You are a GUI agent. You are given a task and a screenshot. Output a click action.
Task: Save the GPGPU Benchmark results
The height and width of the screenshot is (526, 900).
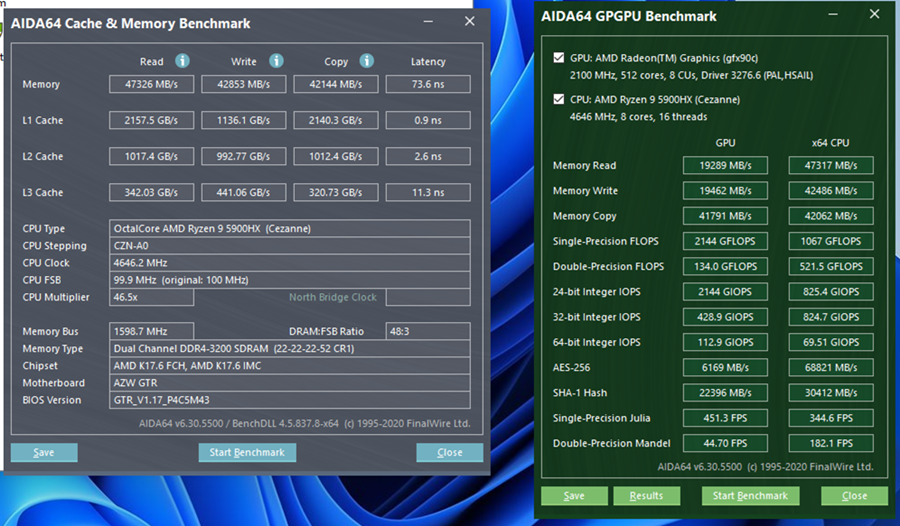(574, 496)
